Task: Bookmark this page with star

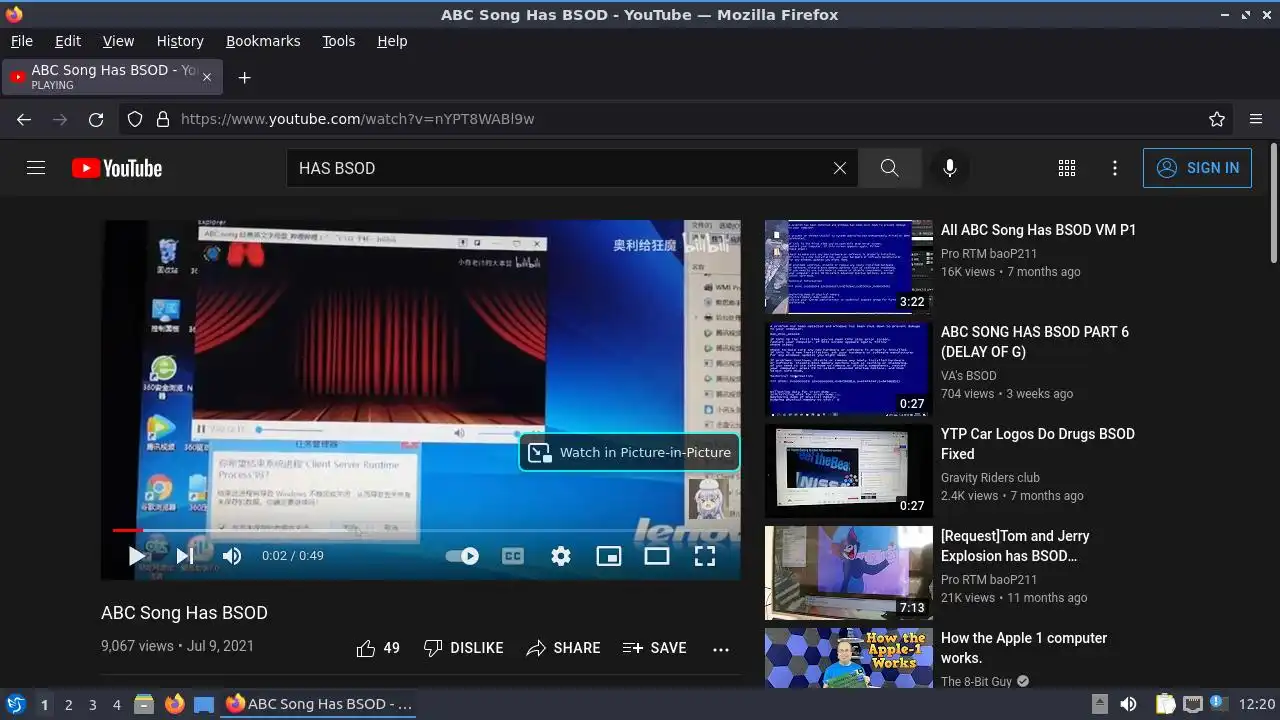Action: pos(1217,119)
